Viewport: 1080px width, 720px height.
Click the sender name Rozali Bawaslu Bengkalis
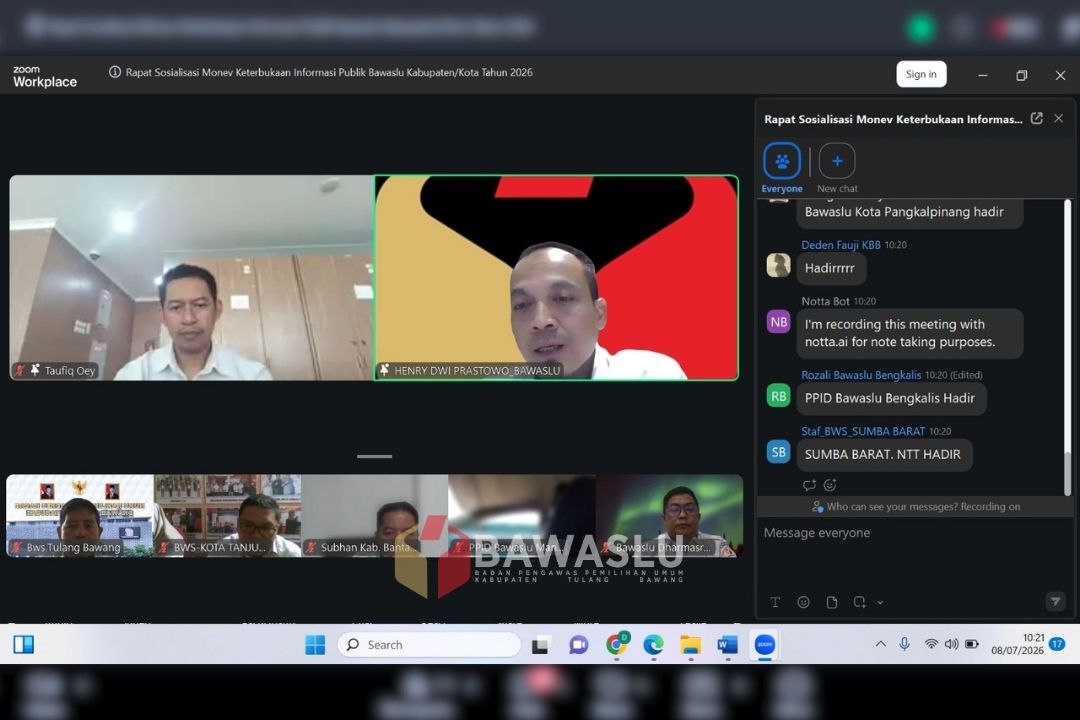861,375
